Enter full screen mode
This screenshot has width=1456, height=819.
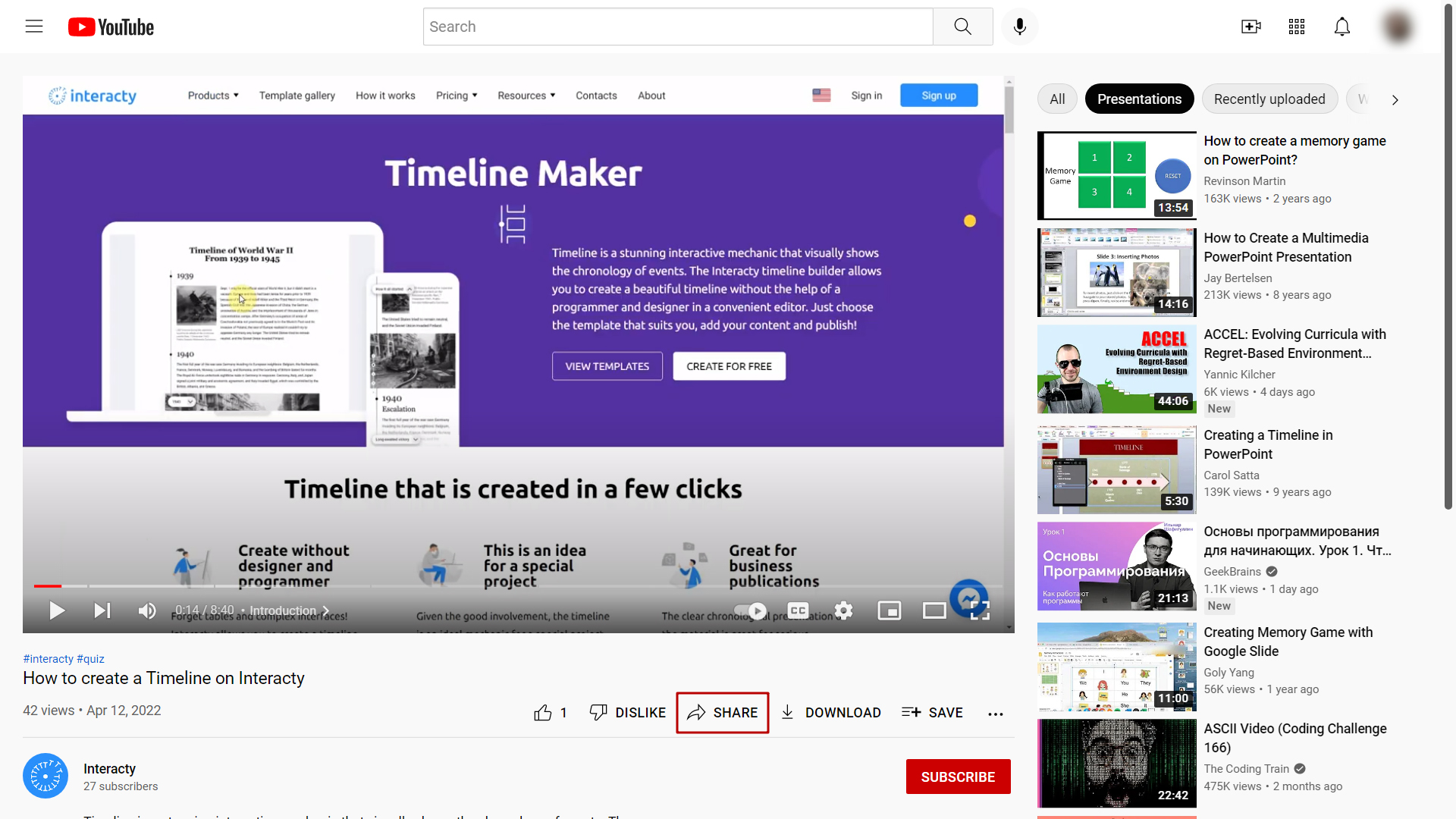pyautogui.click(x=981, y=610)
